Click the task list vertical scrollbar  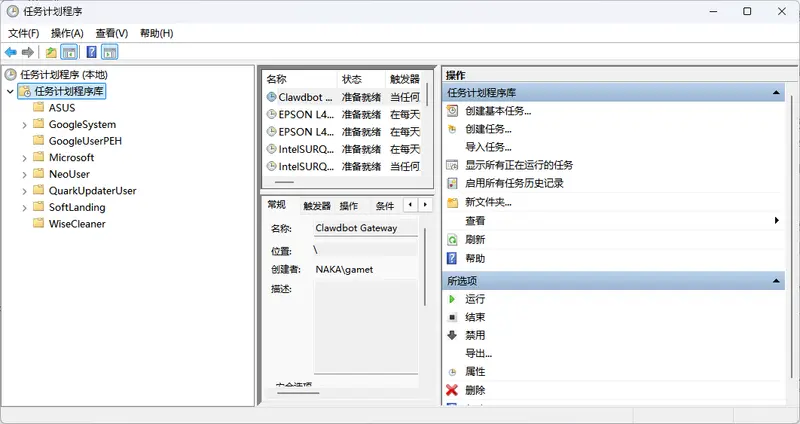pos(427,94)
